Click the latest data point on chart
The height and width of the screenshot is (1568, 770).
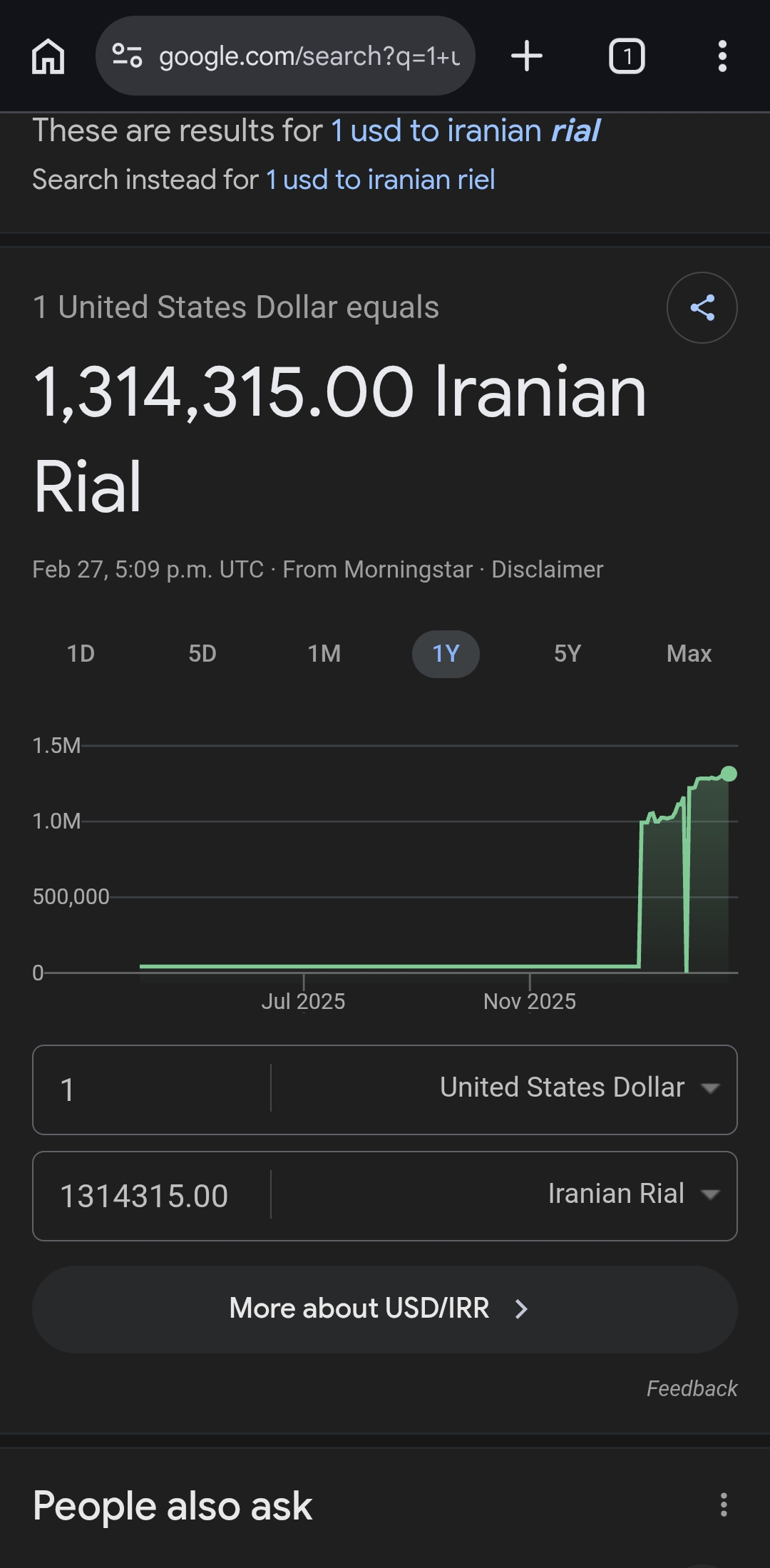coord(729,774)
